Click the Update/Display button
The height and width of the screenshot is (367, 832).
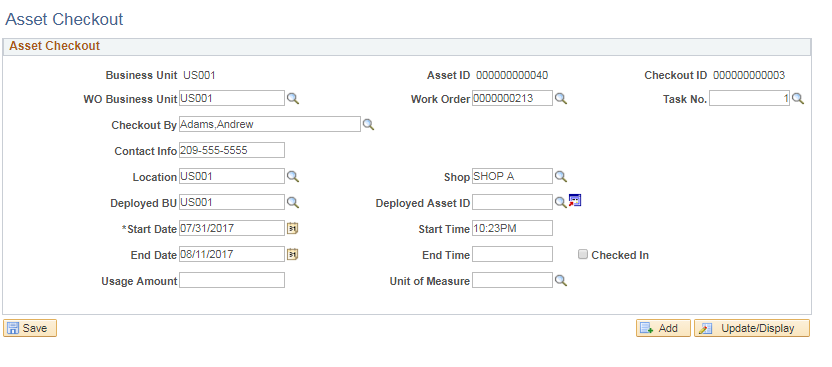pyautogui.click(x=752, y=328)
